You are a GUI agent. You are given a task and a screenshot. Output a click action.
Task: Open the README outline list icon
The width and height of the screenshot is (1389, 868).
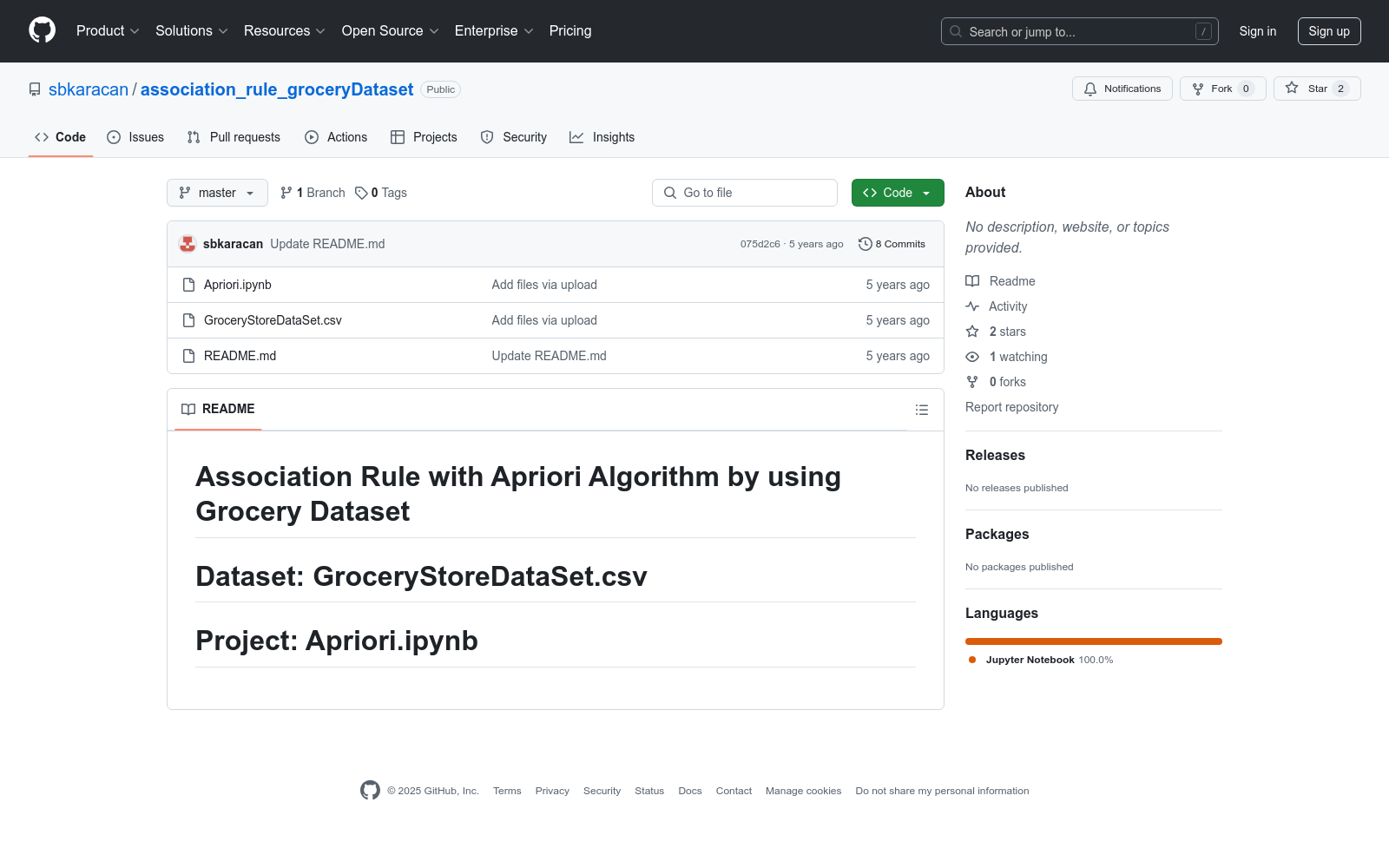tap(922, 410)
